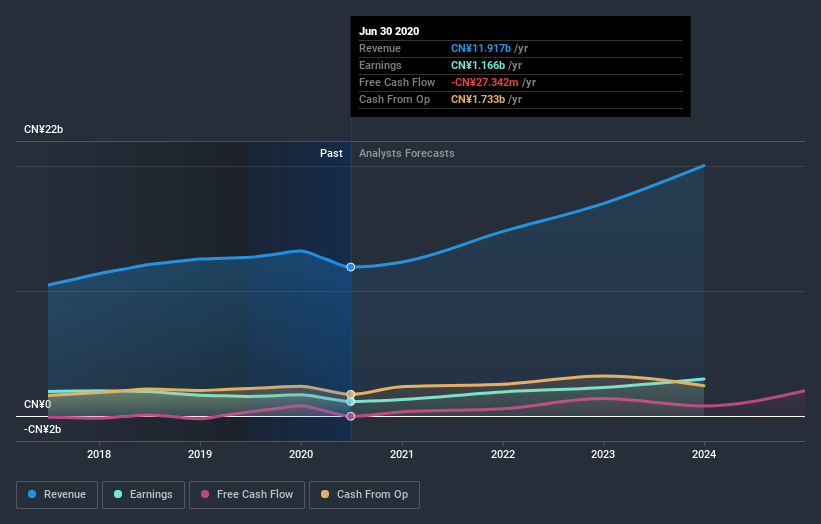Select the Cash From Op marker at Jun 2020
821x524 pixels.
coord(351,394)
